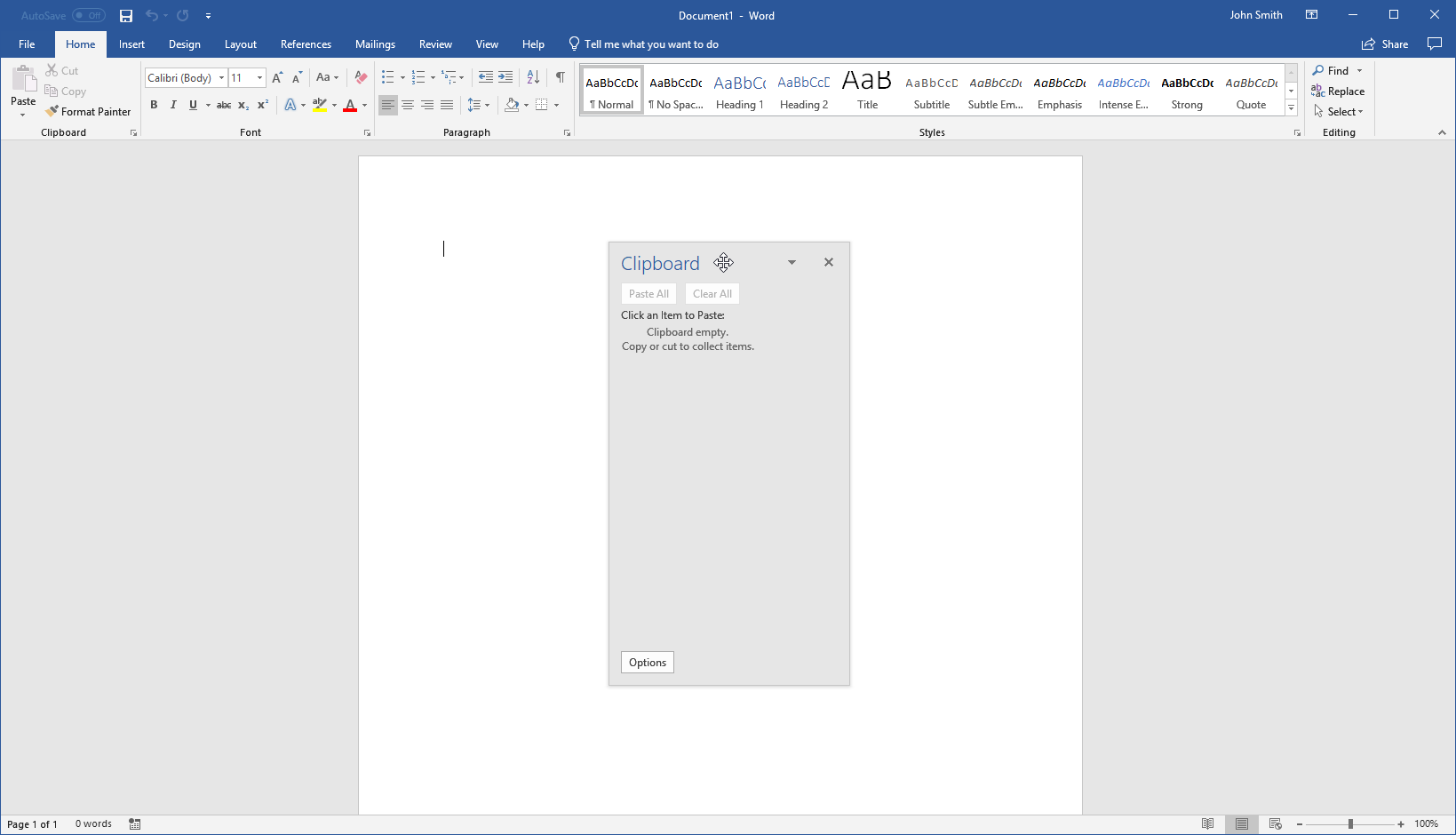Apply the Heading 1 style

tap(740, 91)
